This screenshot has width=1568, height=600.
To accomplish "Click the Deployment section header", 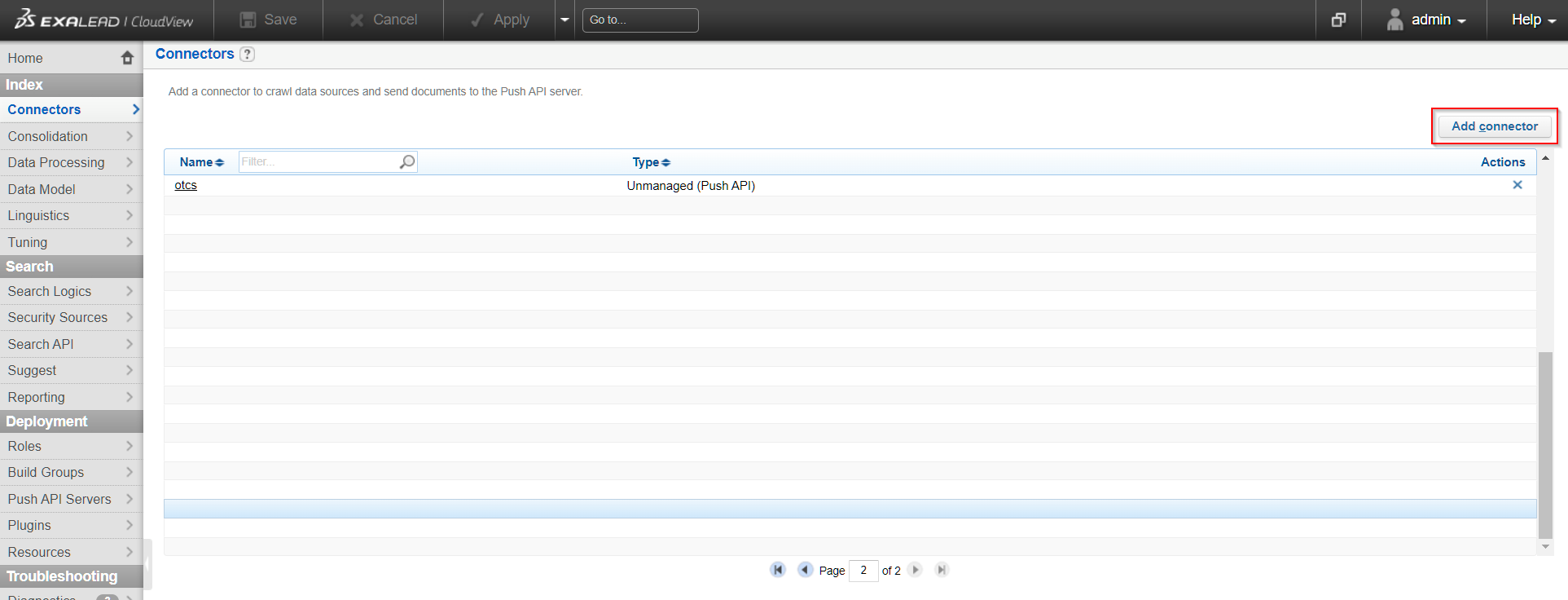I will tap(72, 421).
